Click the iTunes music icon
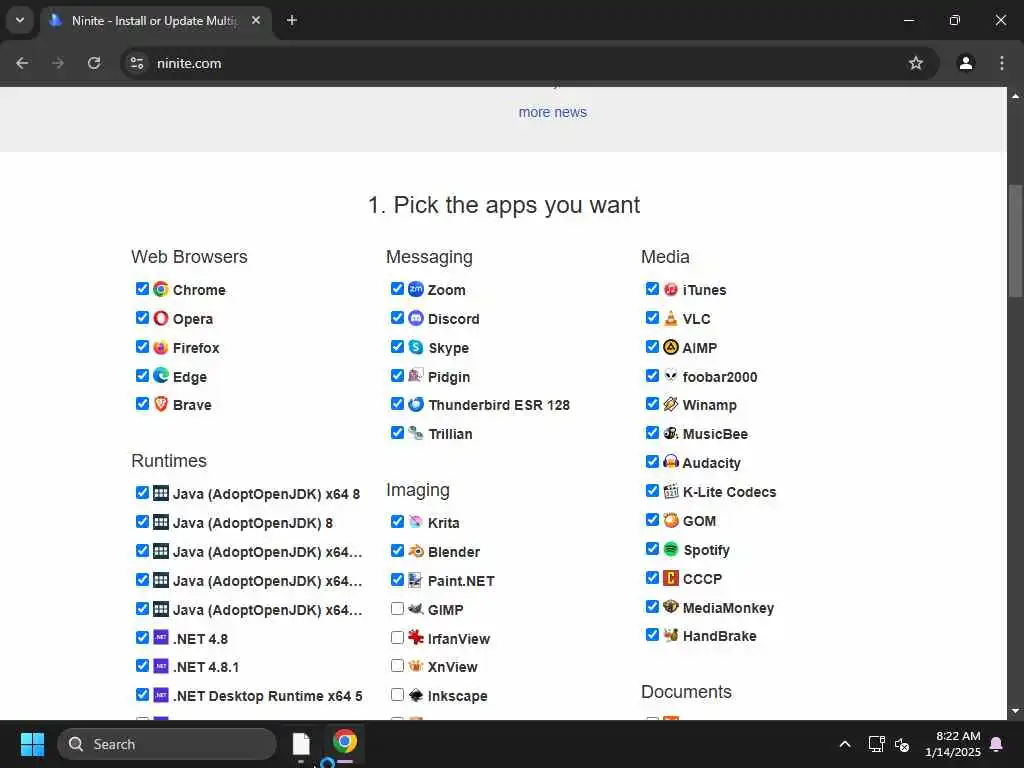Viewport: 1024px width, 768px height. click(x=671, y=289)
